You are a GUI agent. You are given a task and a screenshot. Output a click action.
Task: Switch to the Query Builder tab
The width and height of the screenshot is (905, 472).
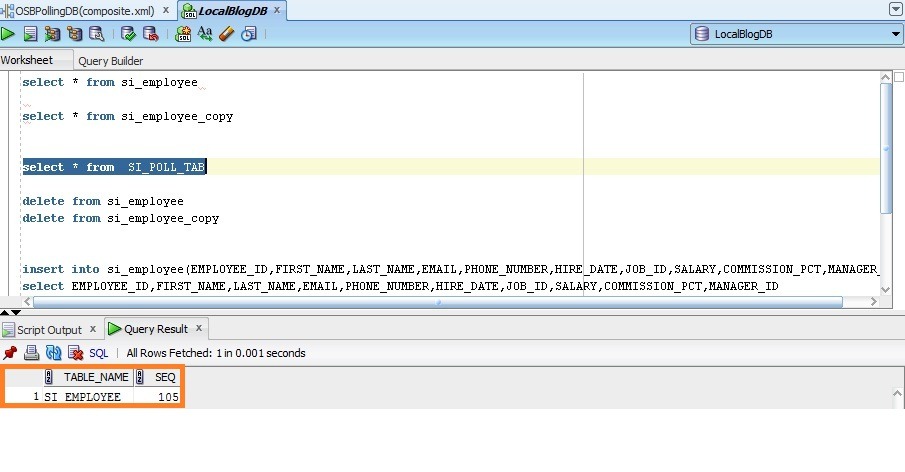[110, 61]
